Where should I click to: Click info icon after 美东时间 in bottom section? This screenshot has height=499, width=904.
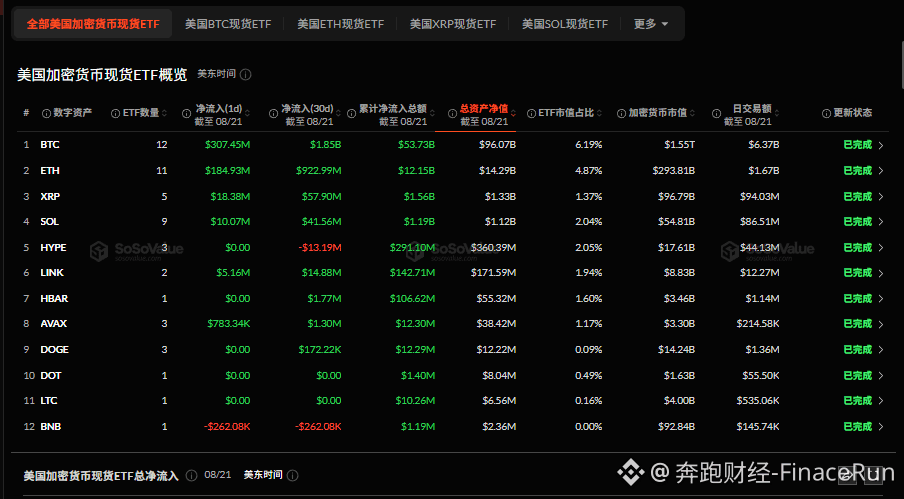coord(293,475)
